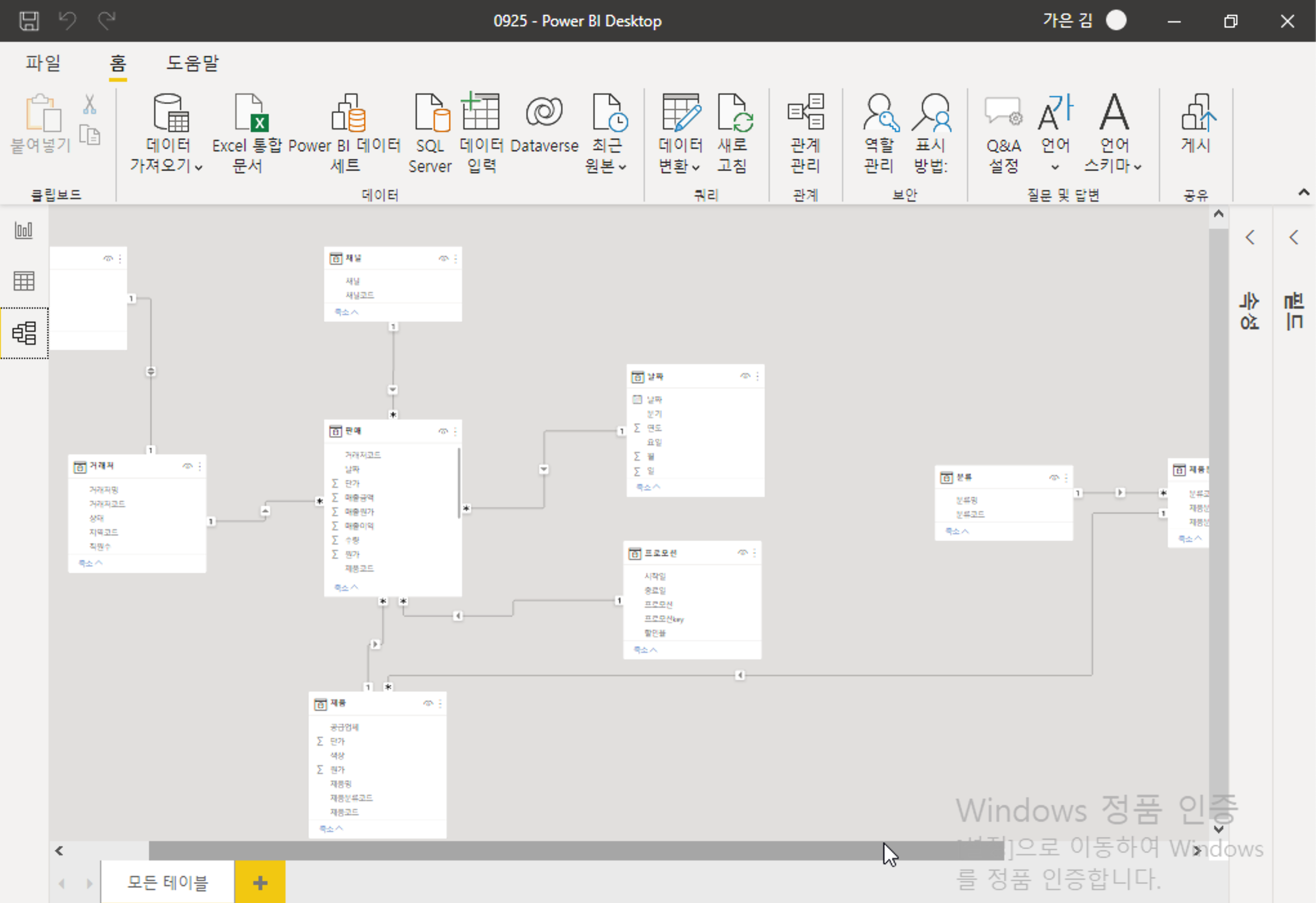The width and height of the screenshot is (1316, 903).
Task: Toggle visibility eye on 프로모션 table
Action: pos(743,553)
